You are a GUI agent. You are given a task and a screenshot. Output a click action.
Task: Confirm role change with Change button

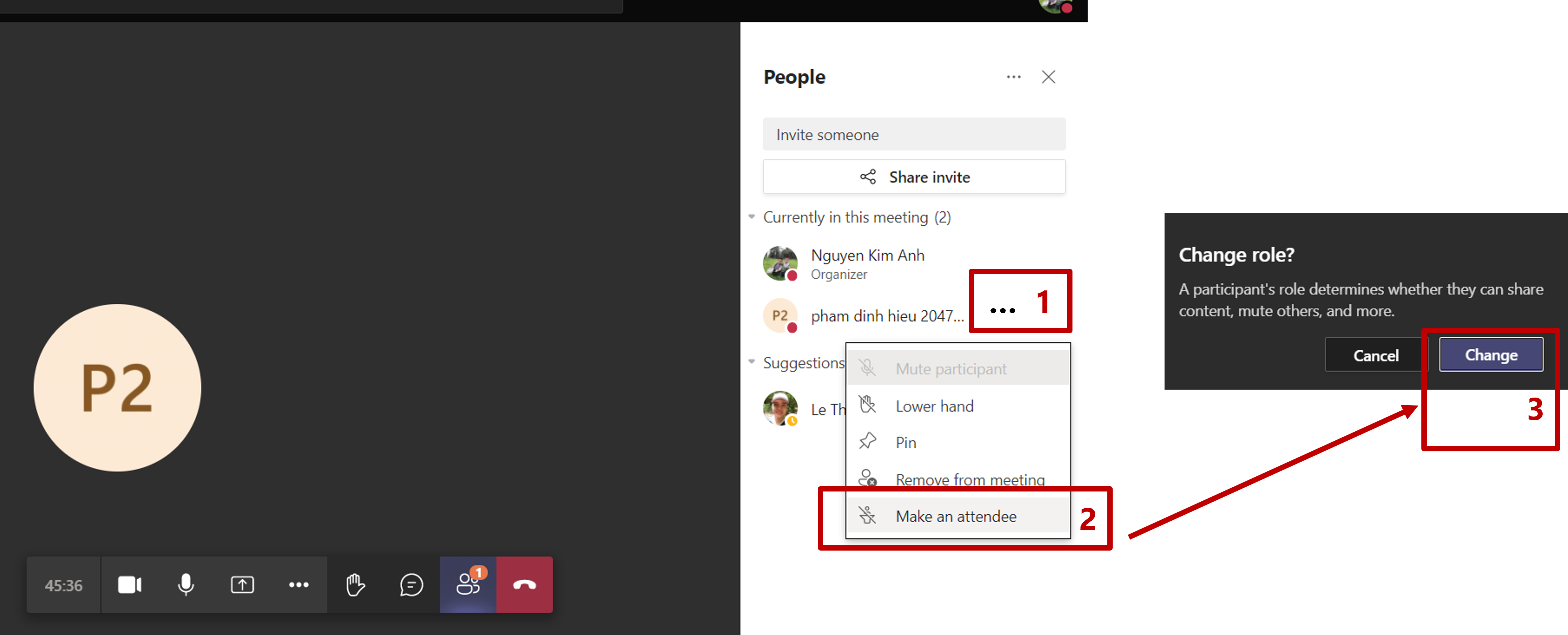coord(1490,354)
